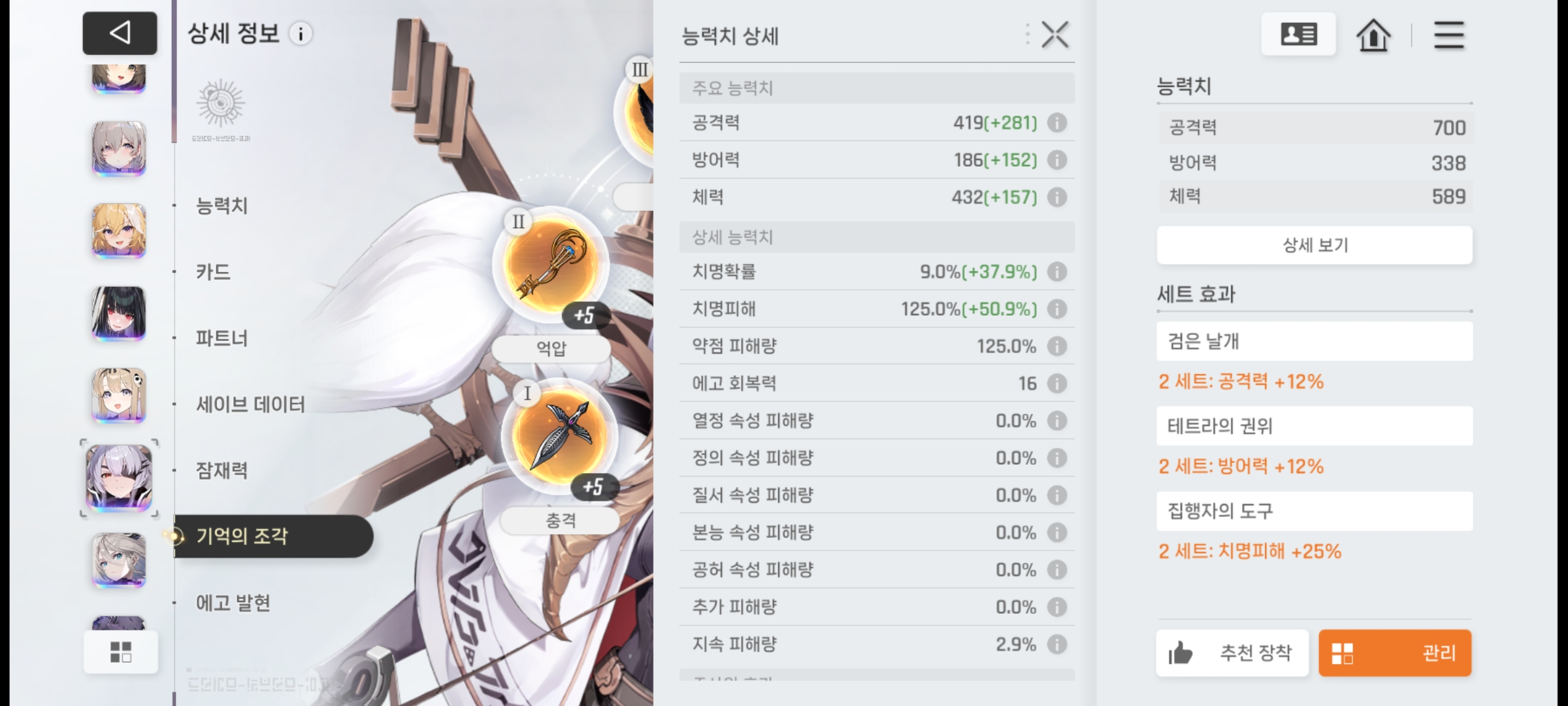The image size is (1568, 706).
Task: Expand the 검은 날개 set effect
Action: [x=1315, y=341]
